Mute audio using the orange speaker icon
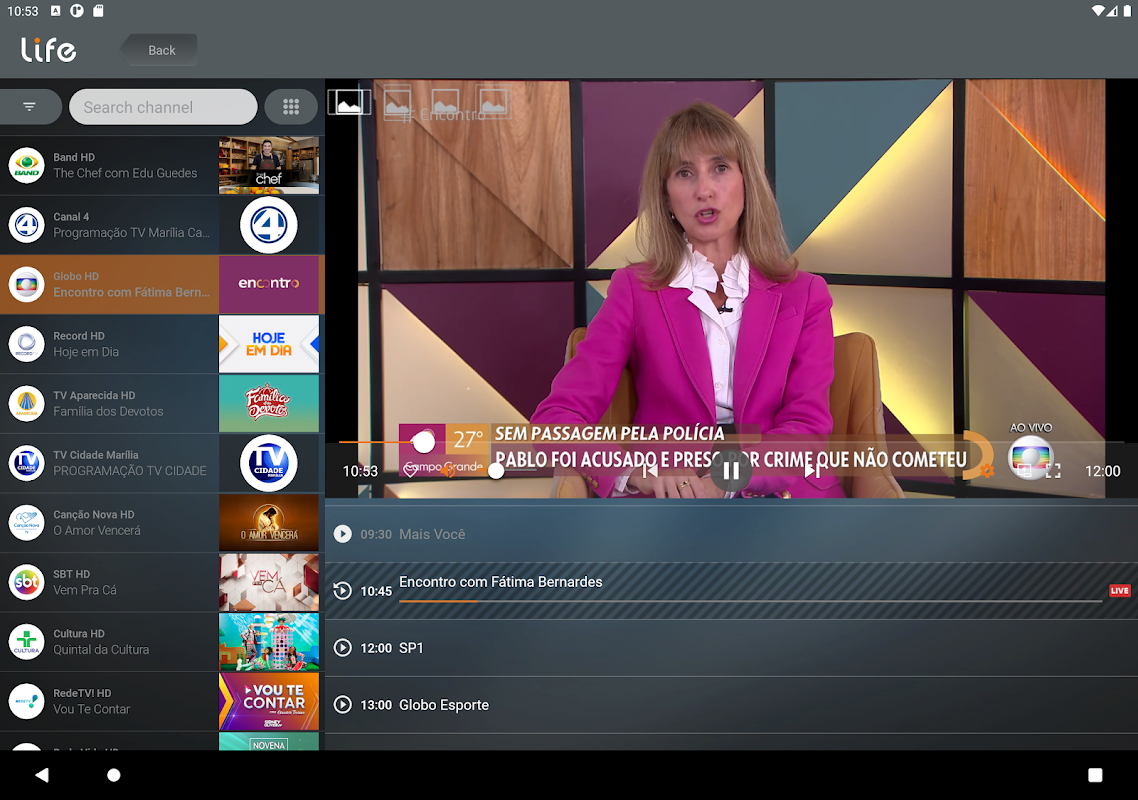Image resolution: width=1138 pixels, height=800 pixels. click(448, 470)
